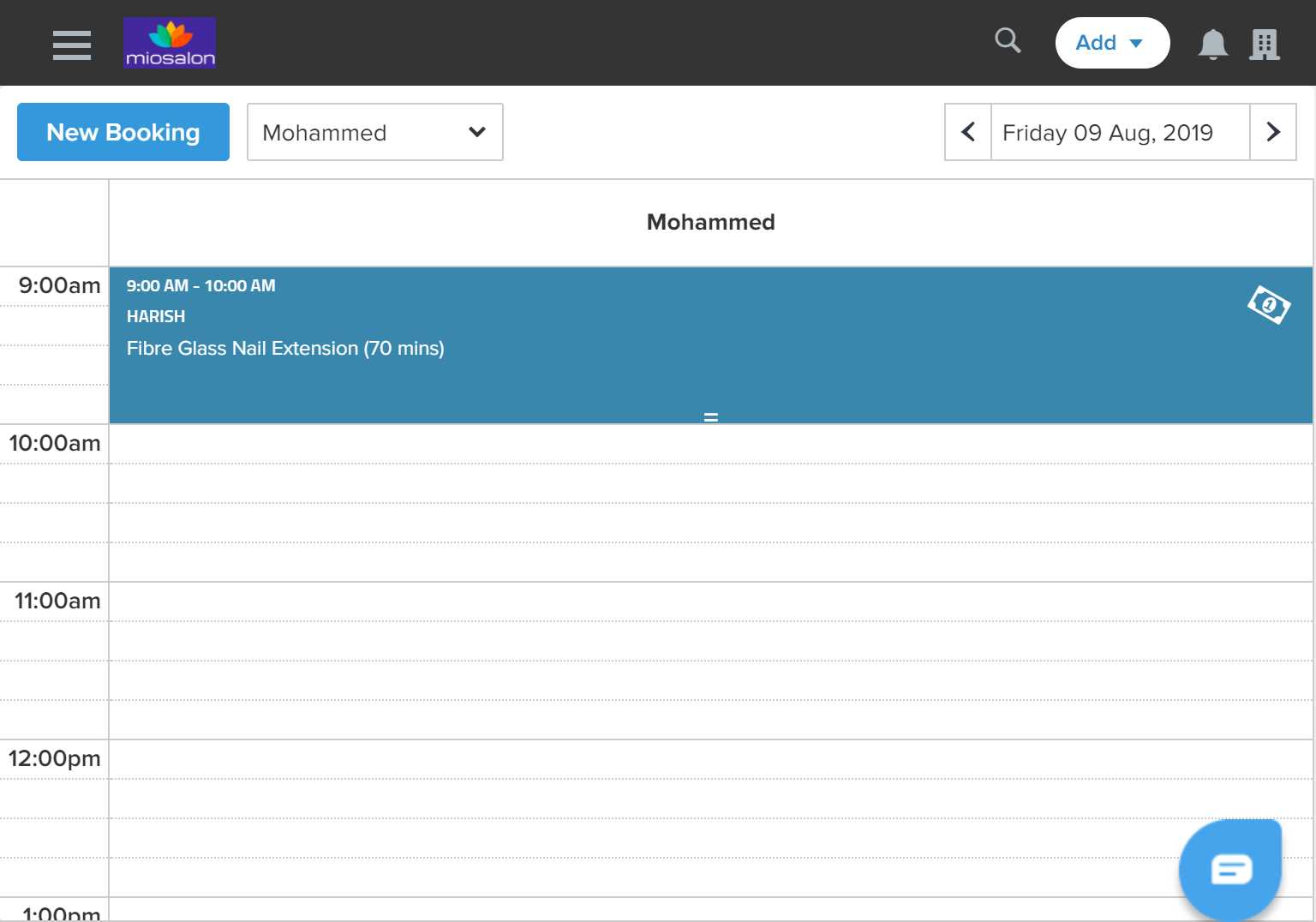Select the 12:00pm time slot
Image resolution: width=1316 pixels, height=922 pixels.
pyautogui.click(x=711, y=759)
